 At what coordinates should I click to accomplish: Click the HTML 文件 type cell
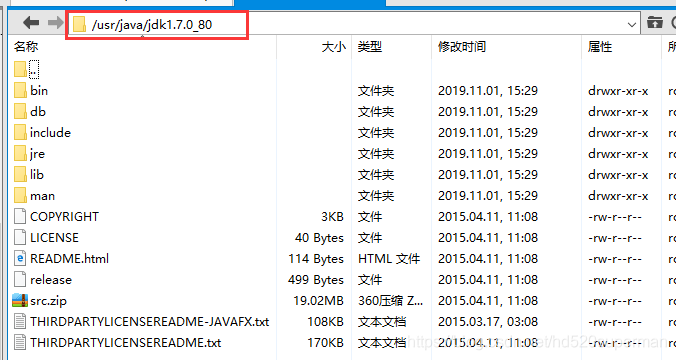(389, 259)
